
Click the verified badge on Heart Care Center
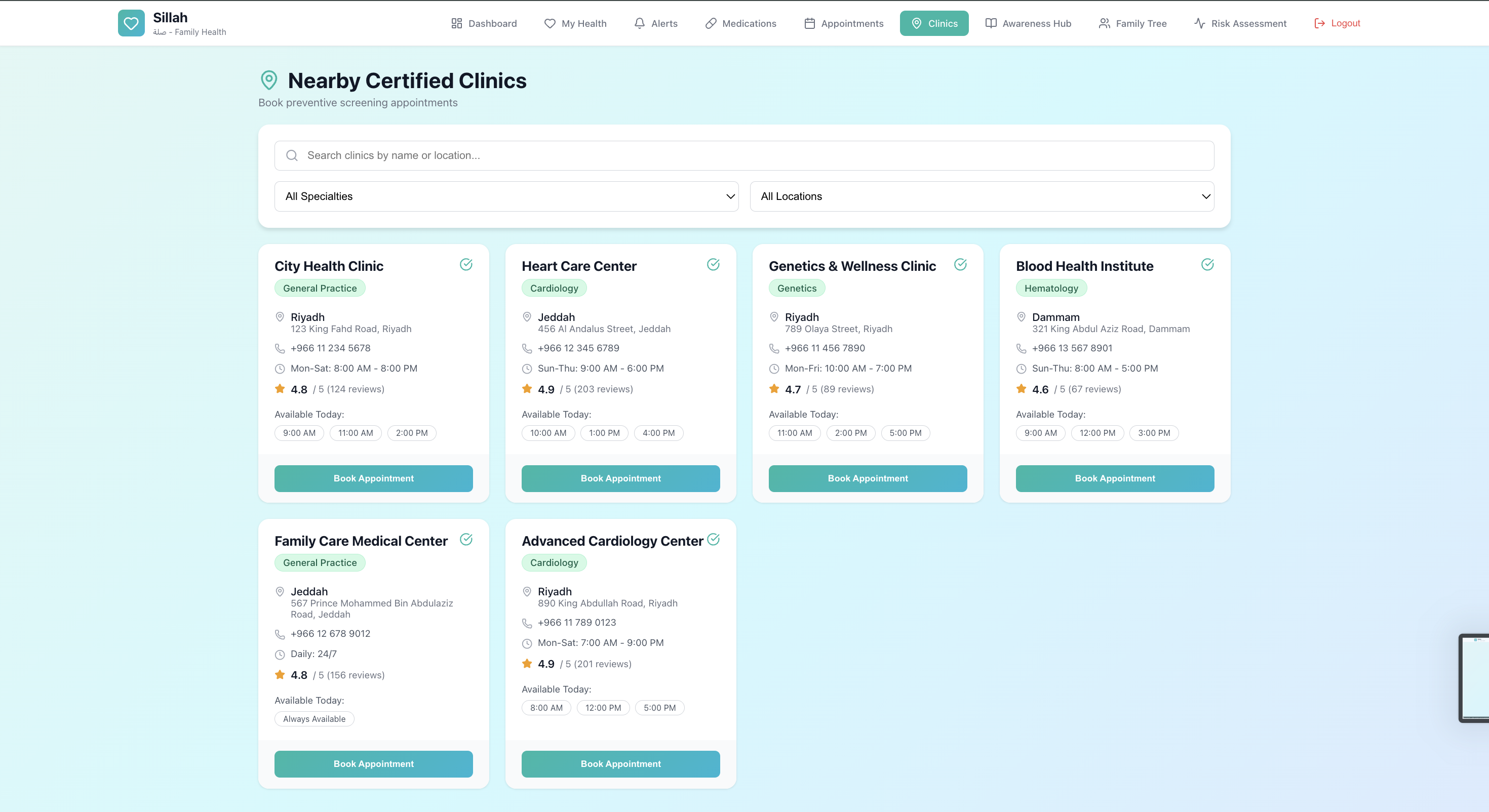coord(713,264)
